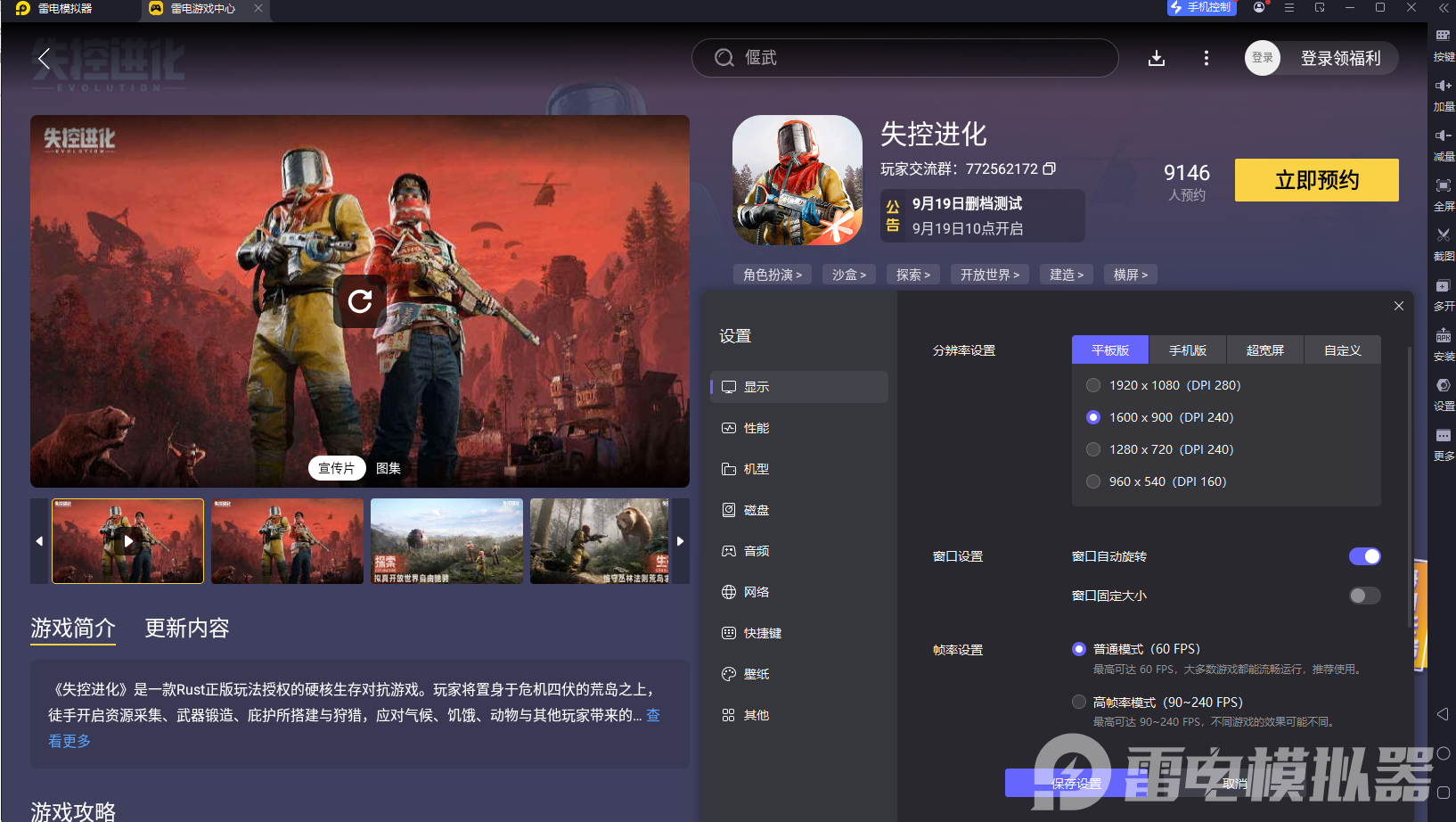Image resolution: width=1456 pixels, height=822 pixels.
Task: Switch to the 自定义 resolution tab
Action: [1343, 350]
